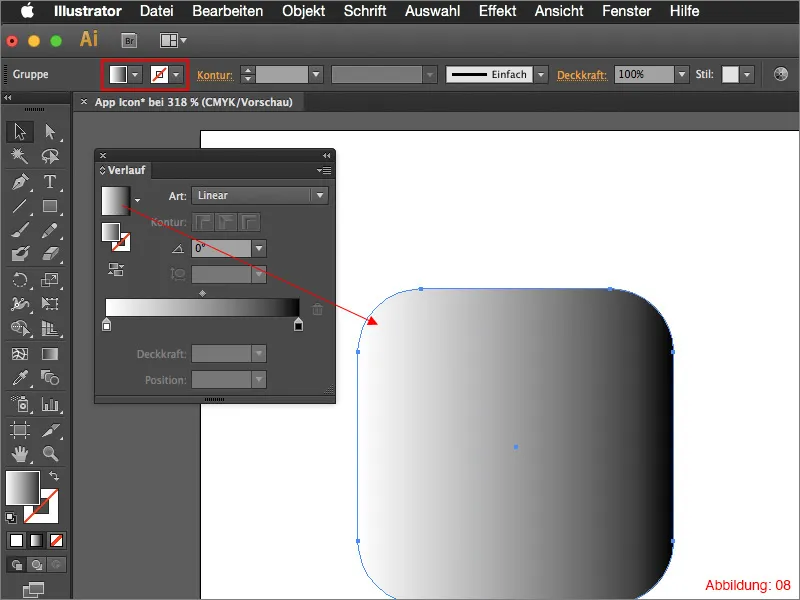Screen dimensions: 800x600
Task: Select the Lasso tool
Action: tap(49, 156)
